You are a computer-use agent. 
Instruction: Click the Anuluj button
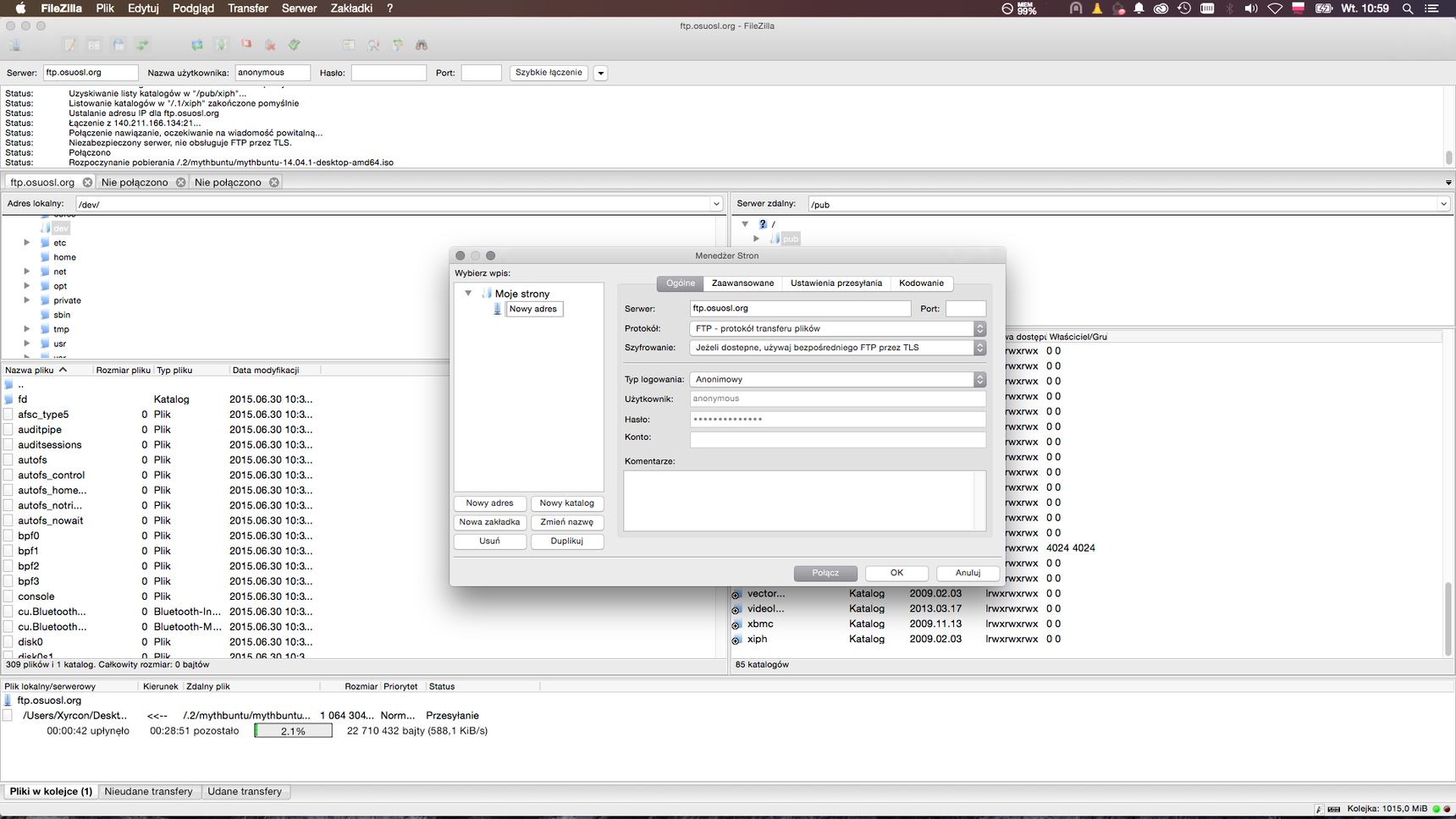click(968, 574)
